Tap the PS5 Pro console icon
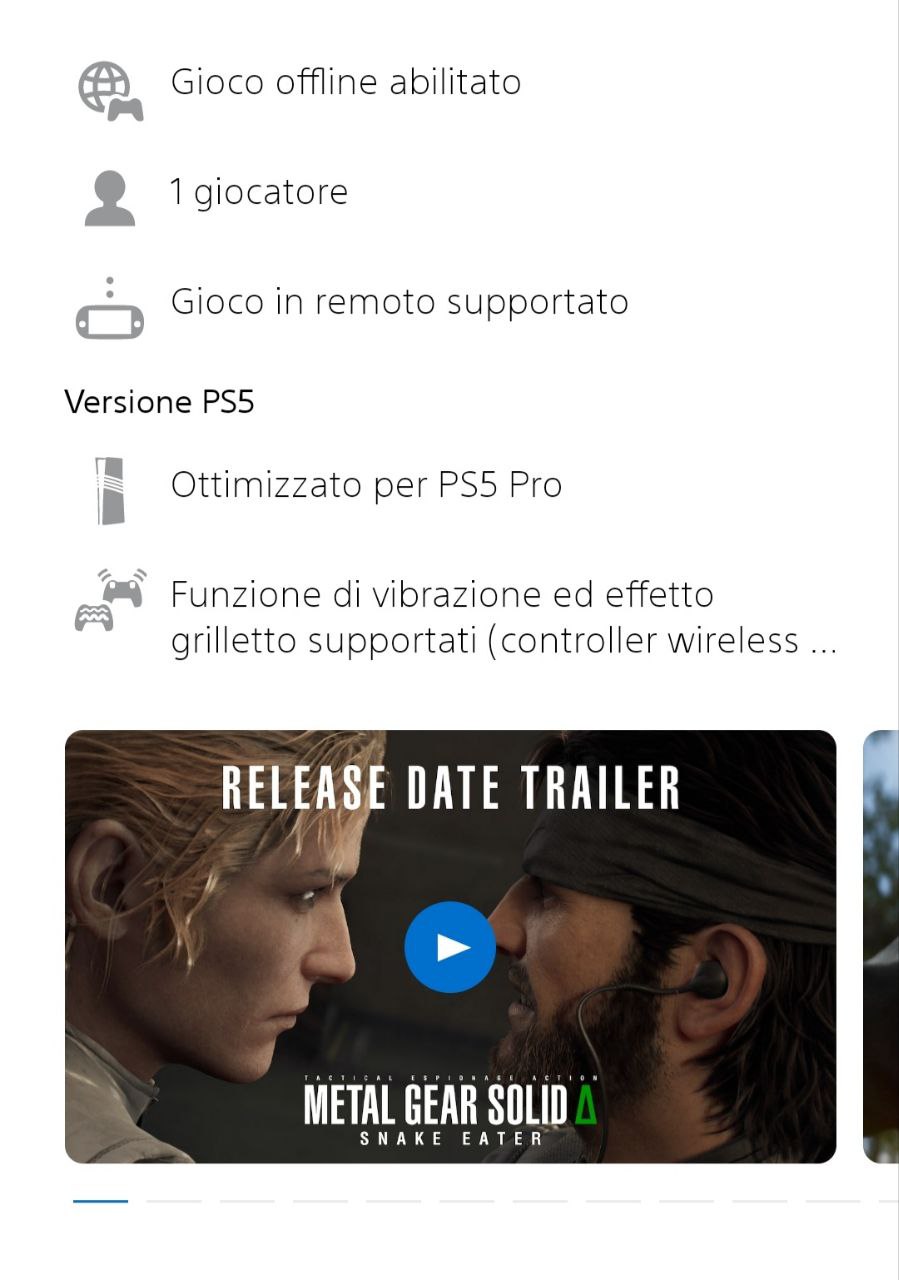899x1280 pixels. [x=110, y=490]
